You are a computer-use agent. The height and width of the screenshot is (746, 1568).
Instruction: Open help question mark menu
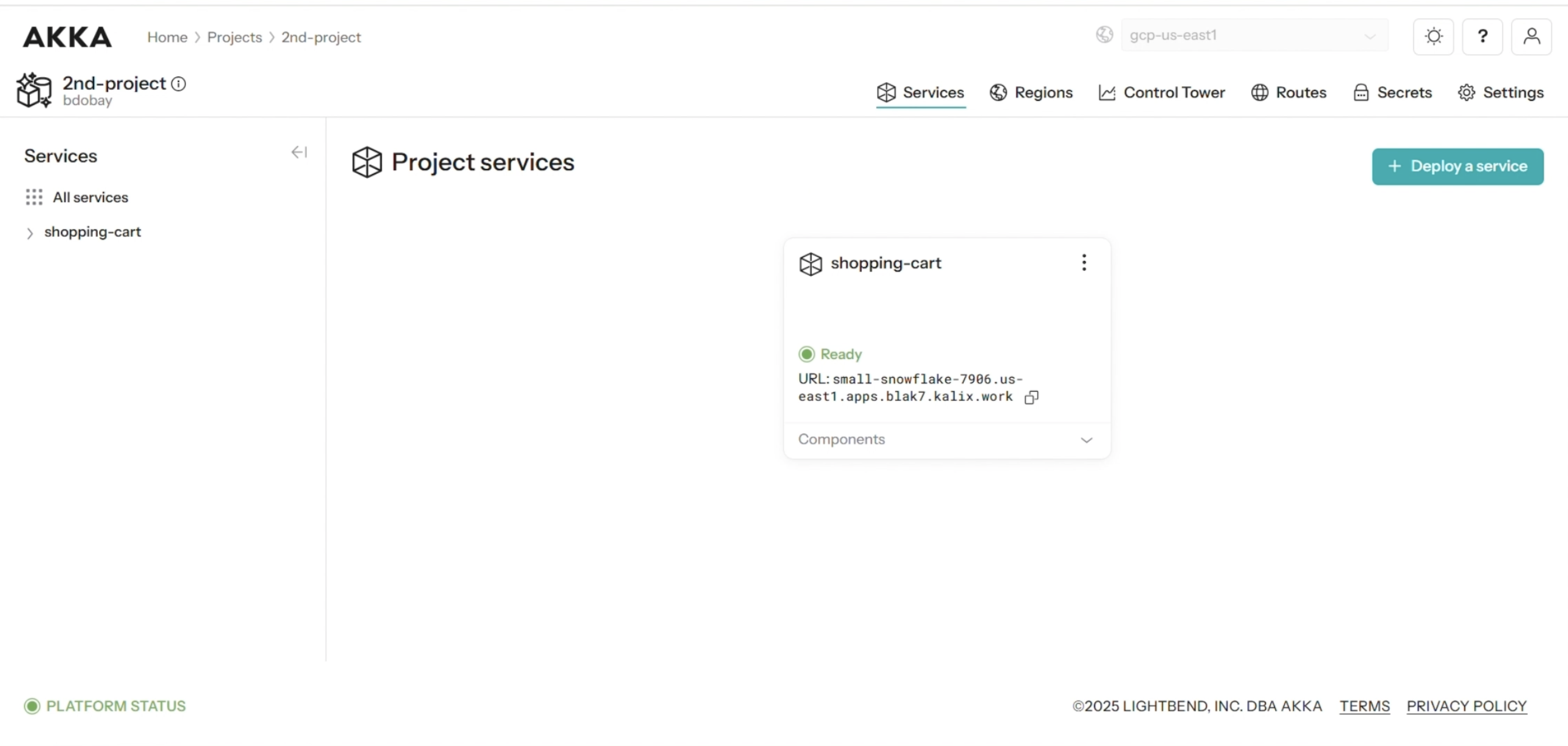click(1482, 36)
